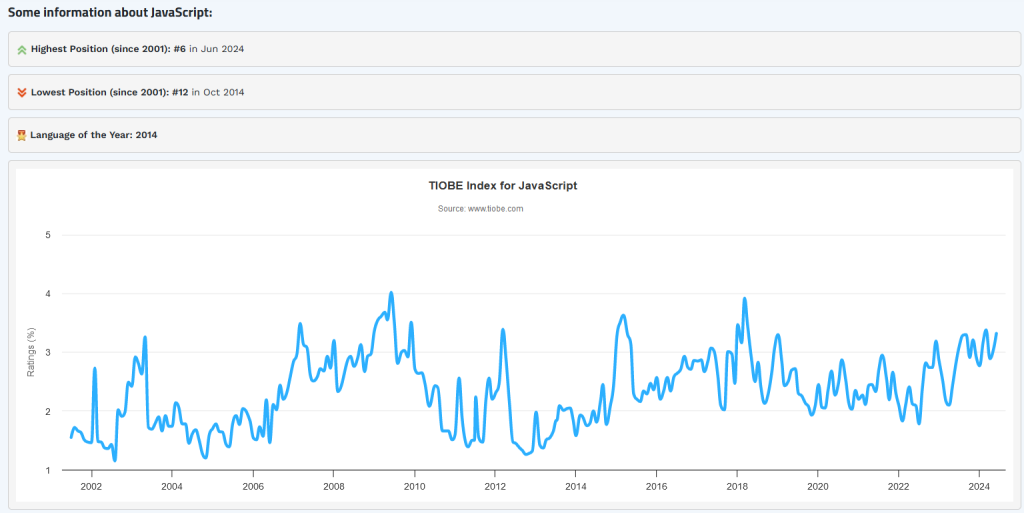Click the chart title 'TIOBE Index for JavaScript'
This screenshot has width=1024, height=513.
(502, 186)
